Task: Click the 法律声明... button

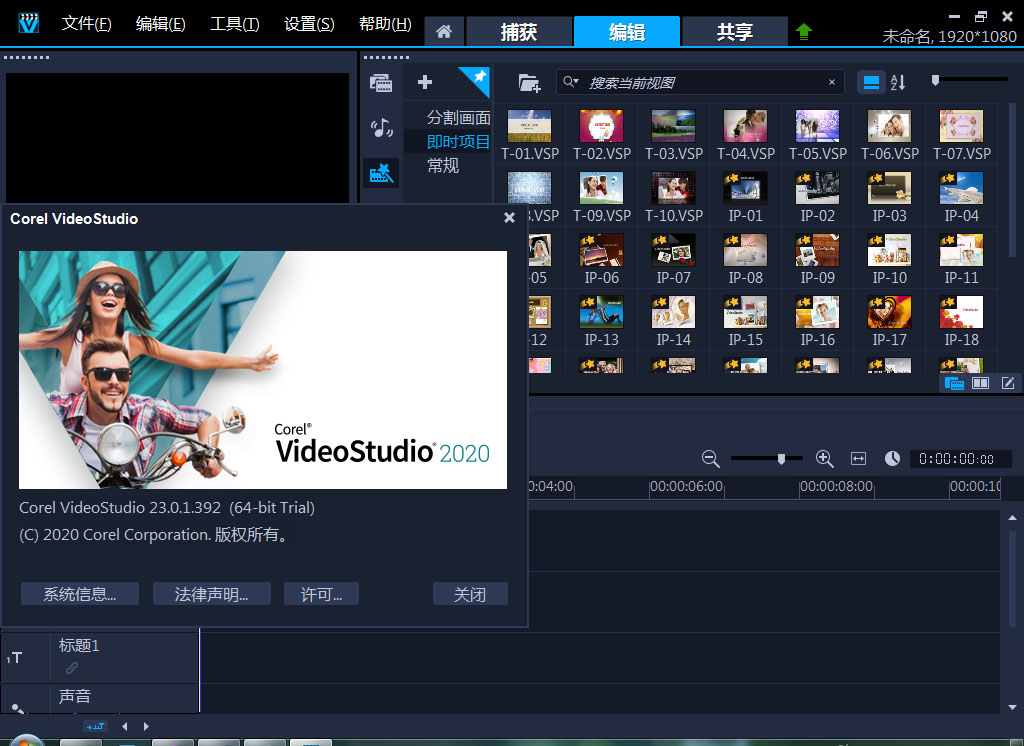Action: (212, 594)
